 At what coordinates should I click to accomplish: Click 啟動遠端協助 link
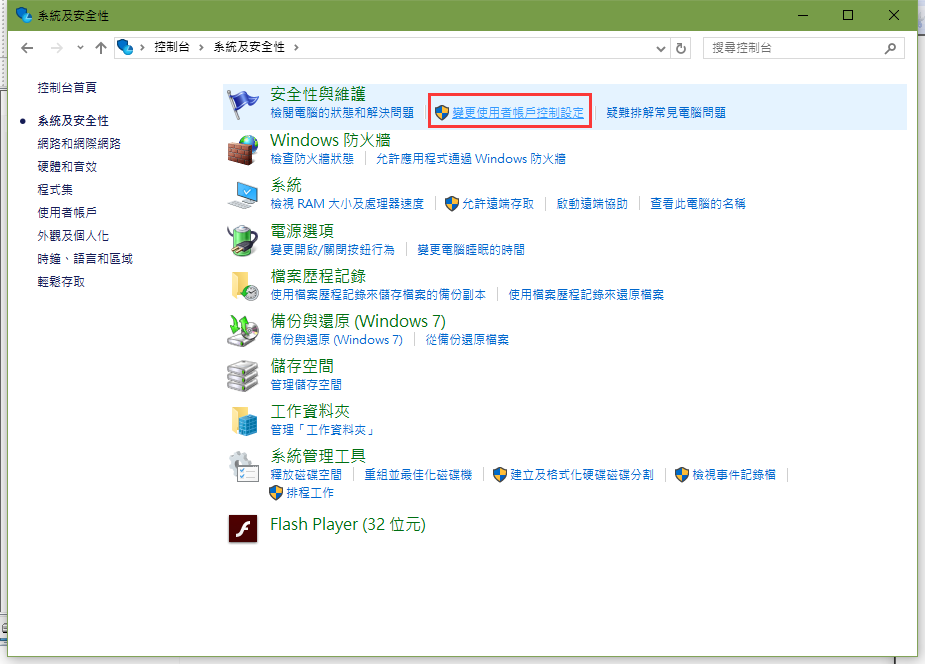592,203
